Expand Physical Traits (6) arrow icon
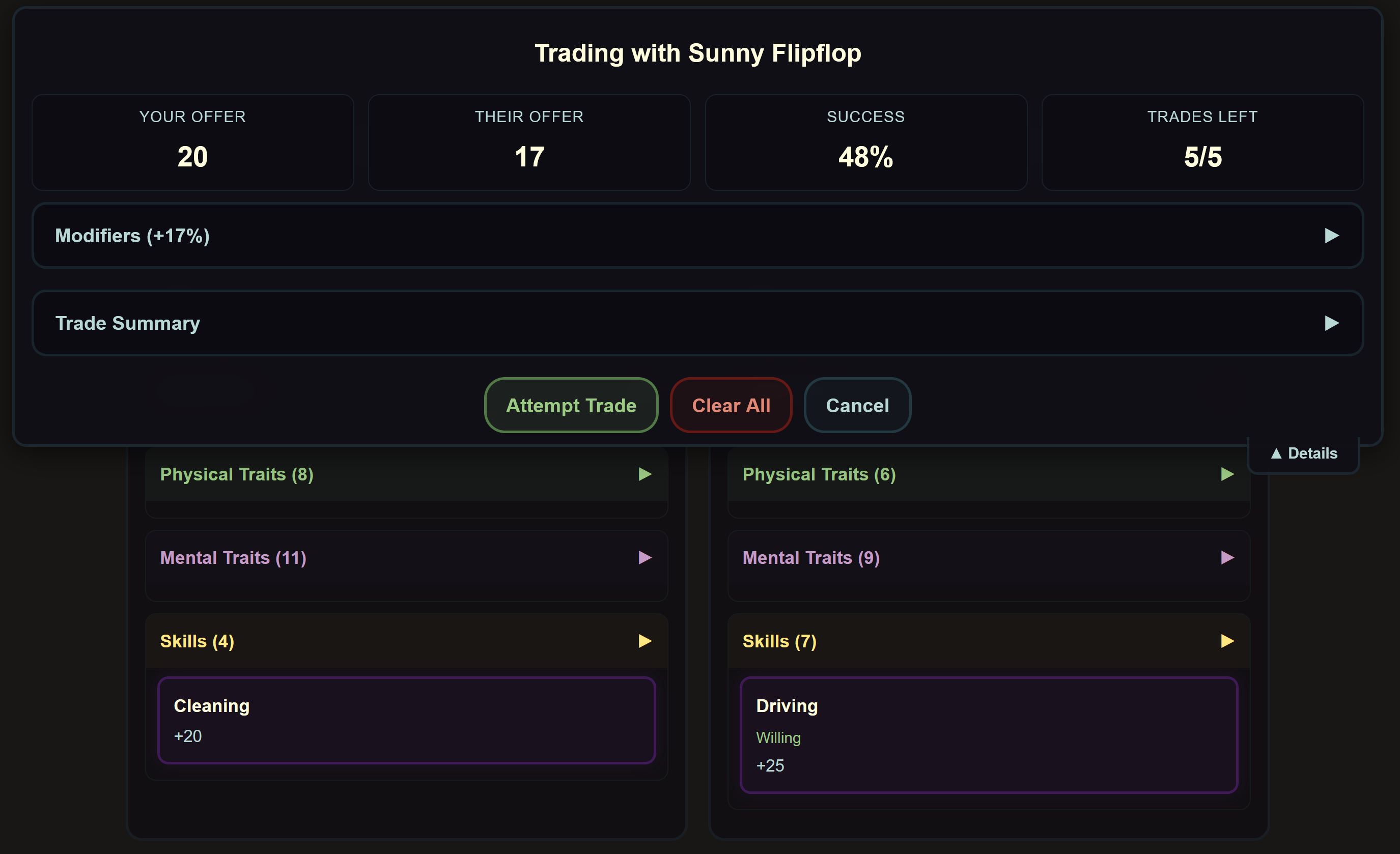 pyautogui.click(x=1227, y=474)
